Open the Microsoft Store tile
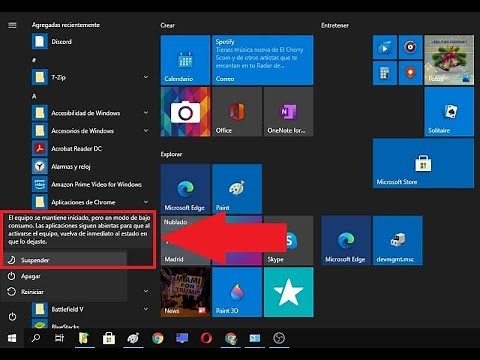 click(x=423, y=163)
